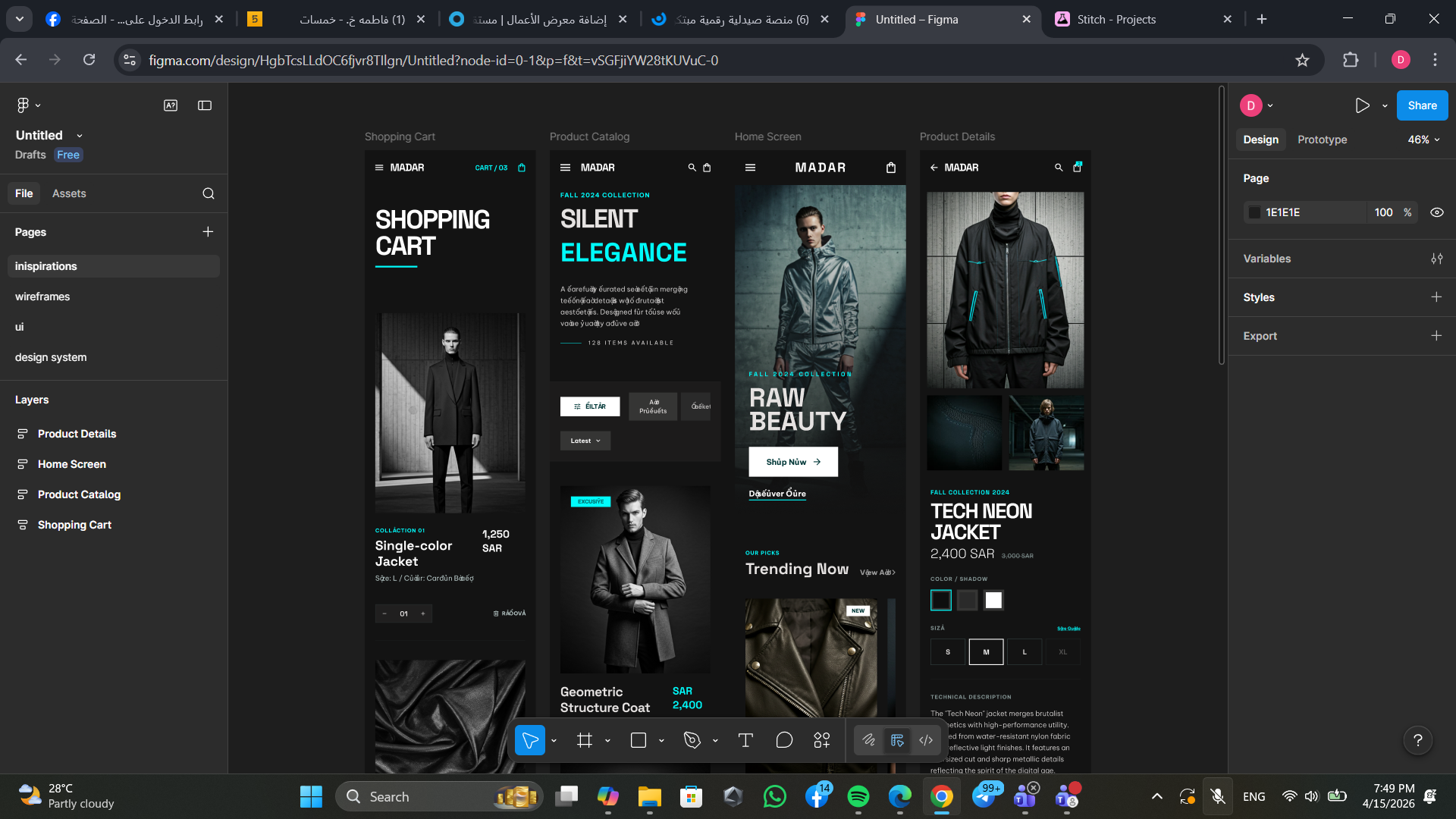Open File Explorer from the taskbar
Viewport: 1456px width, 819px height.
coord(650,796)
